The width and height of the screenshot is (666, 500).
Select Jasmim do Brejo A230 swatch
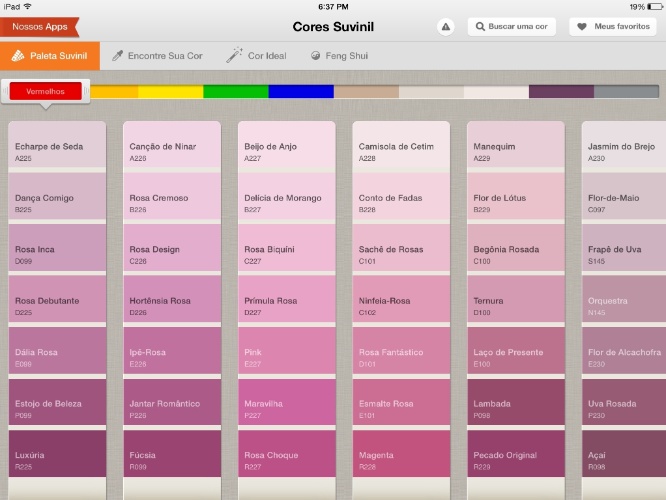(624, 144)
